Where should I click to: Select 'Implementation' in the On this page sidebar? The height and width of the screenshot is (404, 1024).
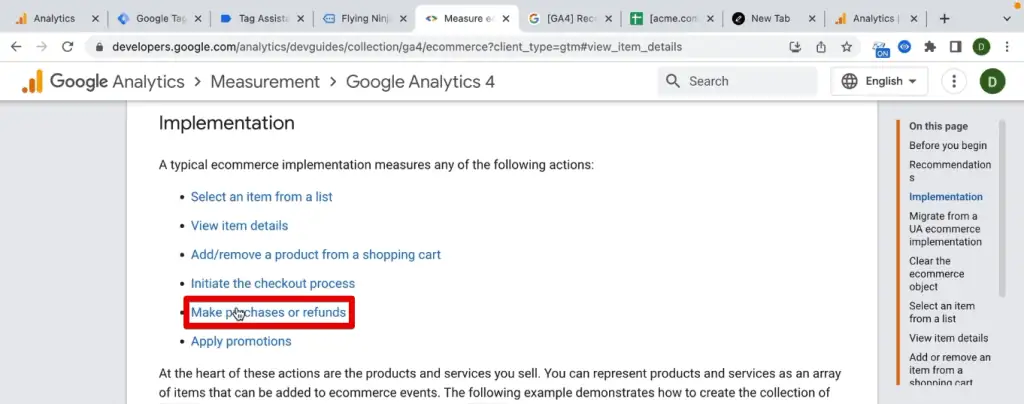pos(946,196)
